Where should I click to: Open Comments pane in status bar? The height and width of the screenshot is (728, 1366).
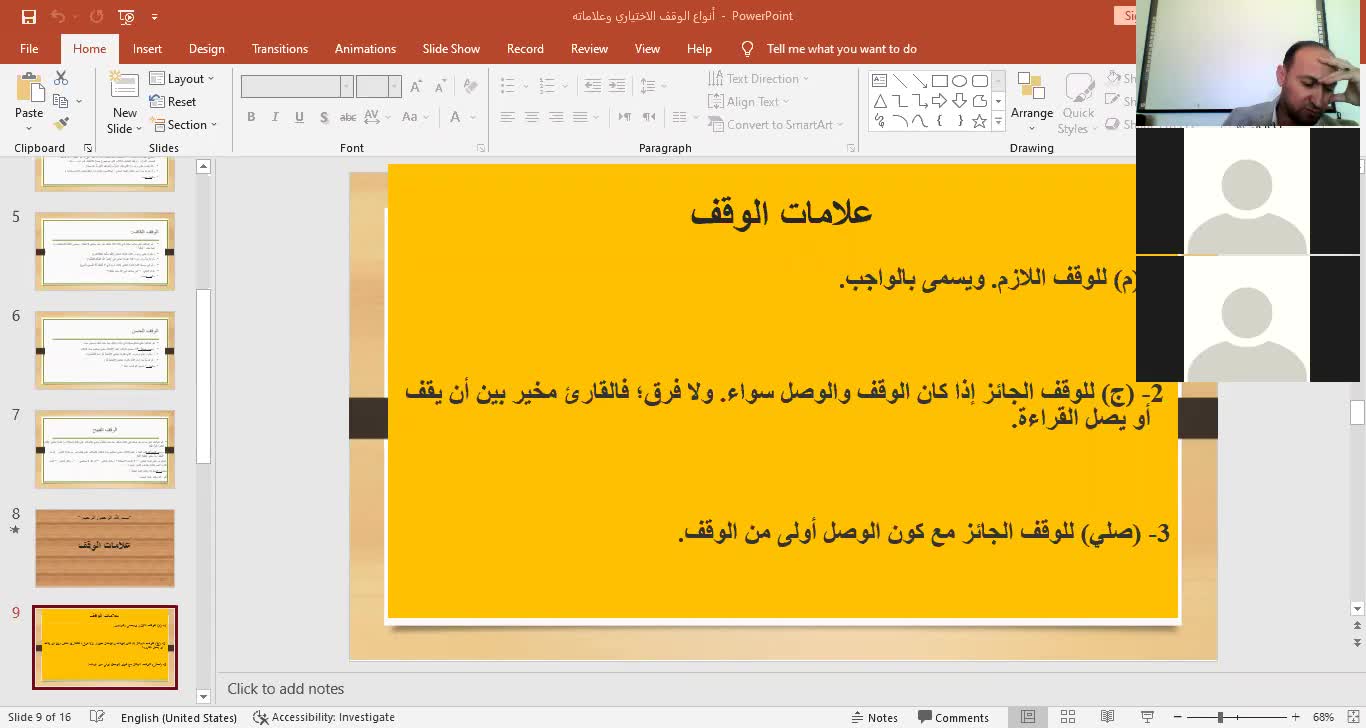tap(953, 717)
